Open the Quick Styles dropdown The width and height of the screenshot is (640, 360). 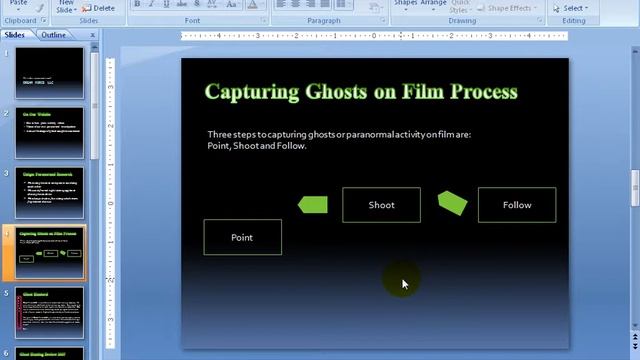[460, 7]
